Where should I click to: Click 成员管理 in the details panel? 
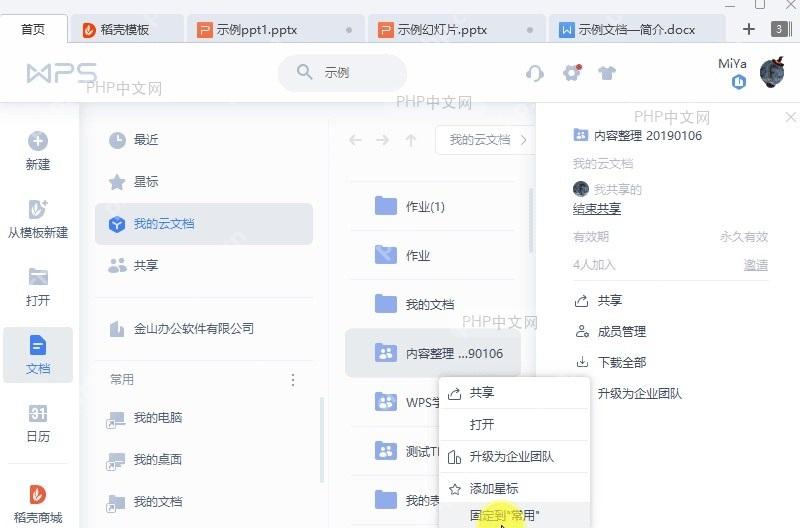point(611,332)
